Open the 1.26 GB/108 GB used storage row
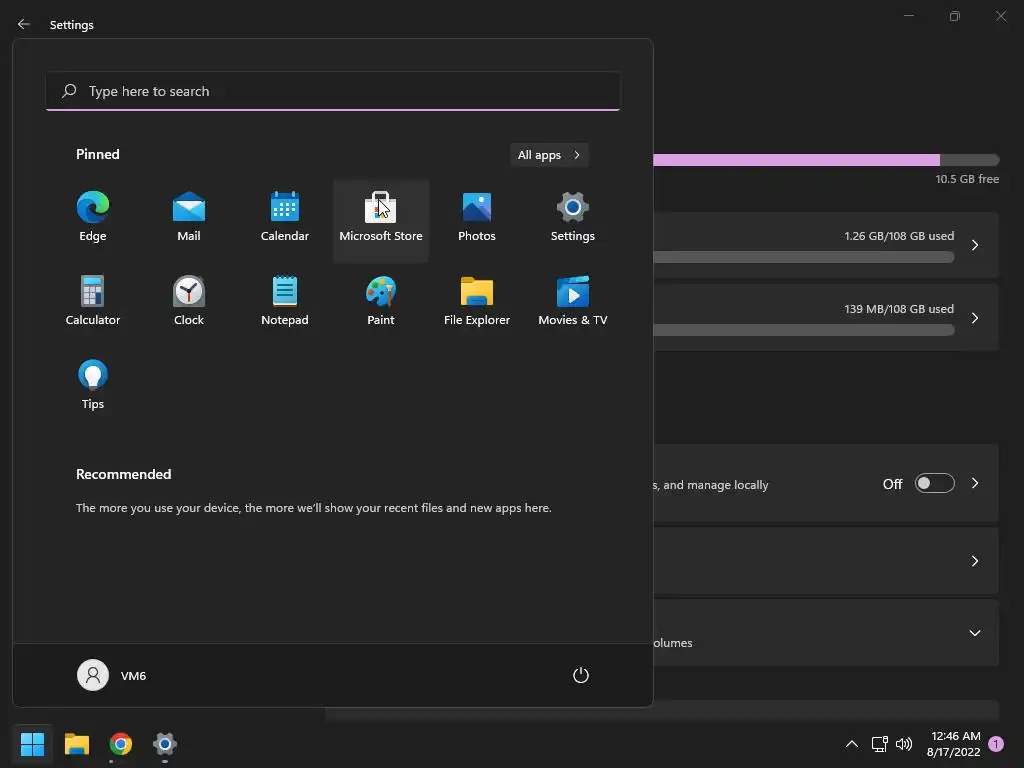 (x=825, y=245)
